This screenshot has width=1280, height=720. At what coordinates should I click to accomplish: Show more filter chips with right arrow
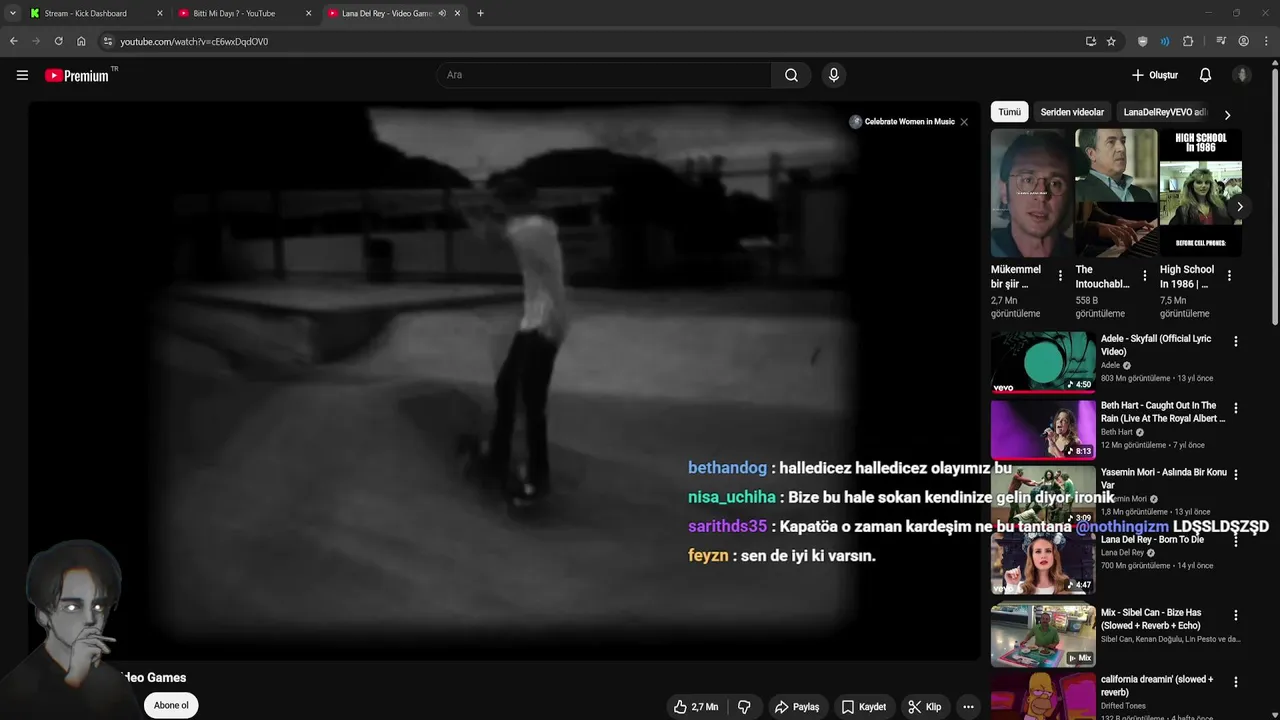1227,114
